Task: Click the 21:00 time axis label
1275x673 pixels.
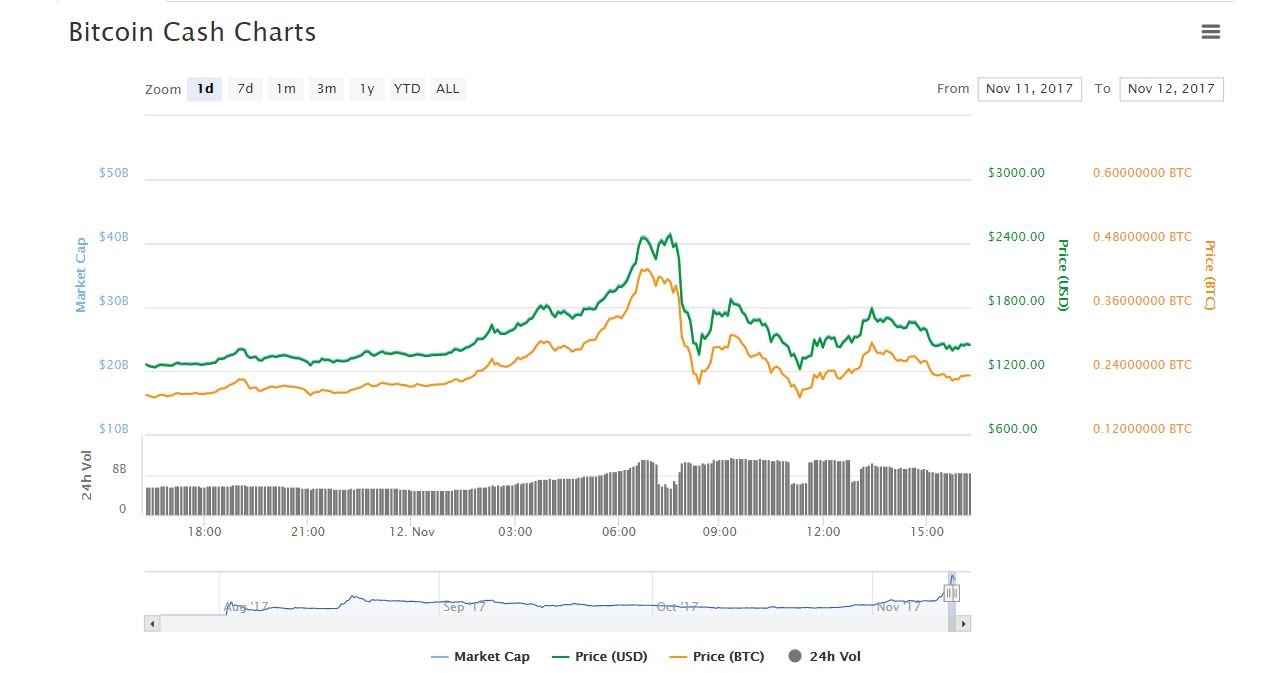Action: 308,532
